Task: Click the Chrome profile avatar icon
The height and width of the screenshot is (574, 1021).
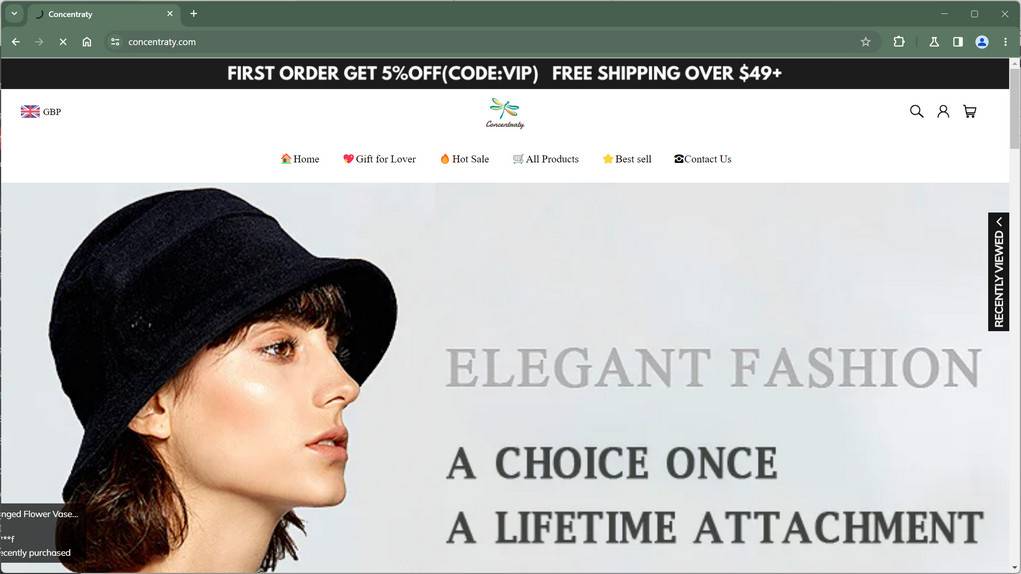Action: pyautogui.click(x=982, y=42)
